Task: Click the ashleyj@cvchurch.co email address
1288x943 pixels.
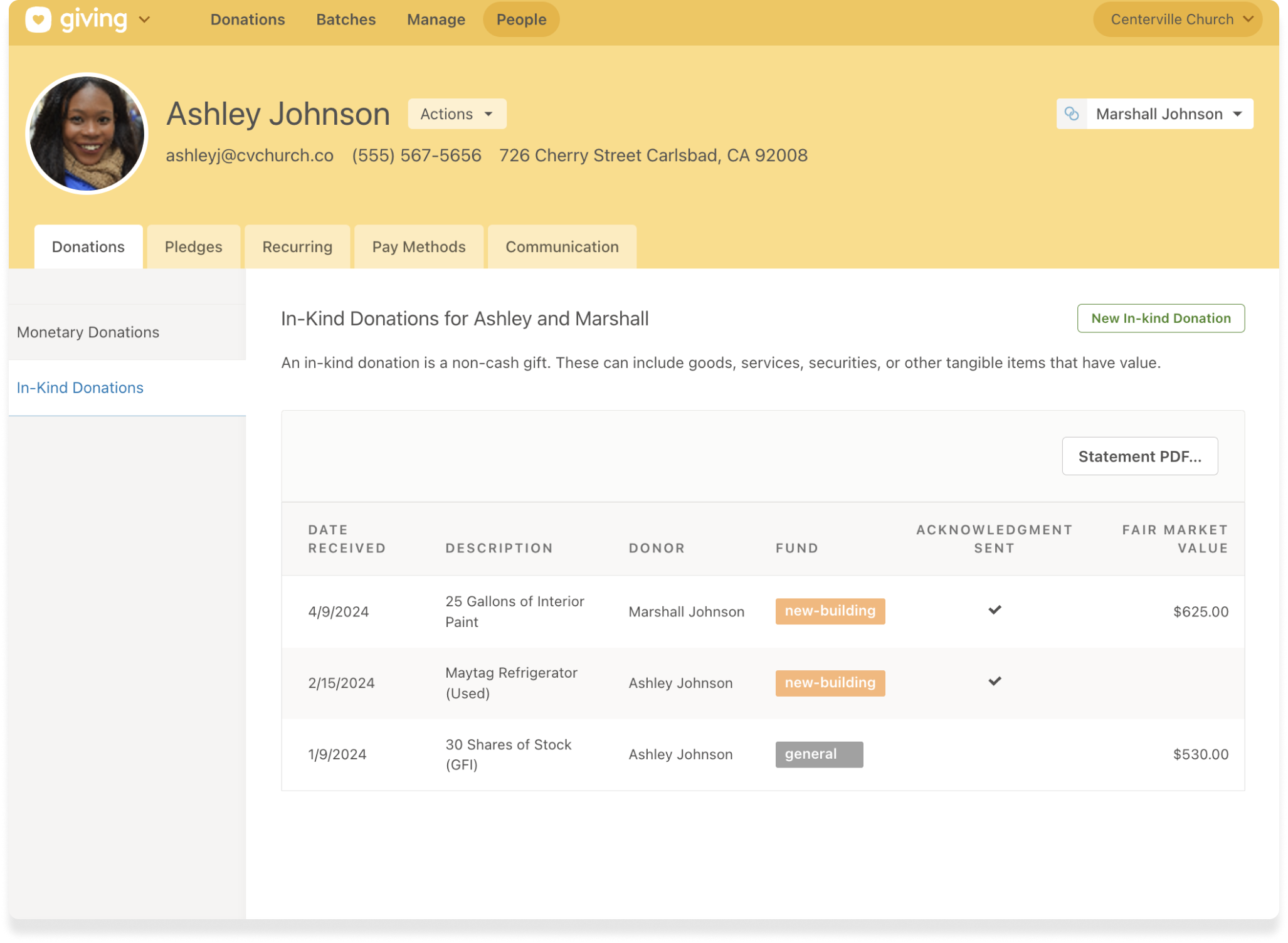Action: (250, 155)
